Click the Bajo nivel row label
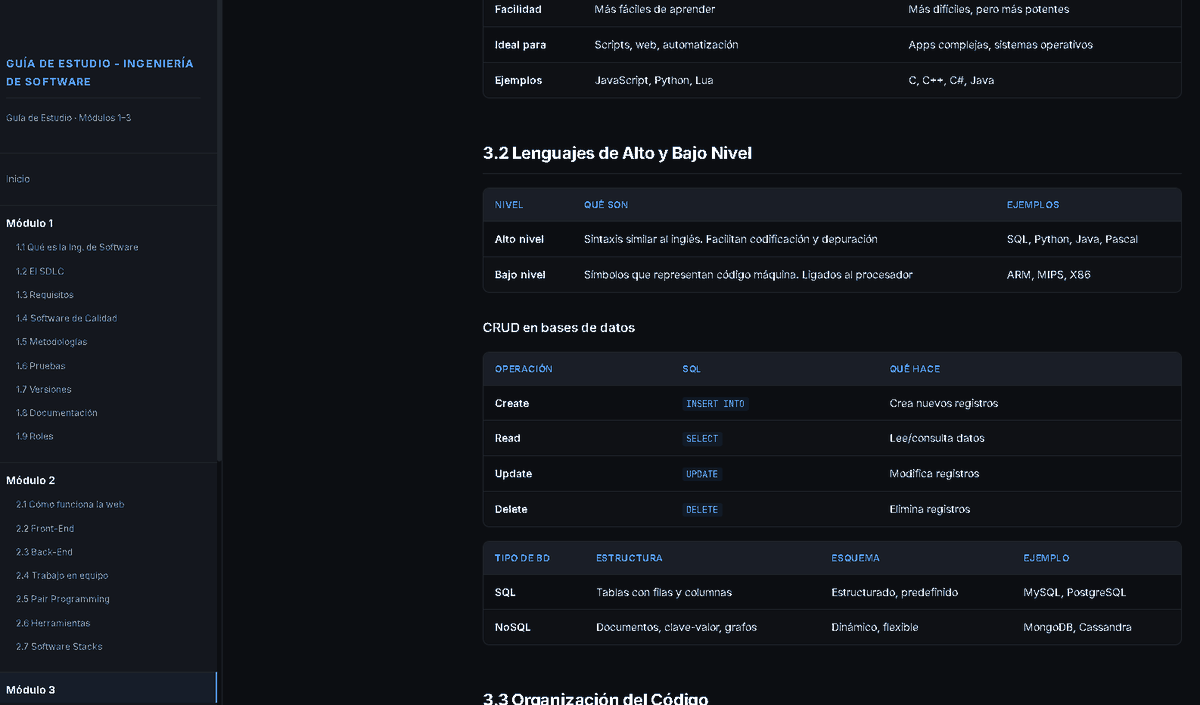 point(520,275)
